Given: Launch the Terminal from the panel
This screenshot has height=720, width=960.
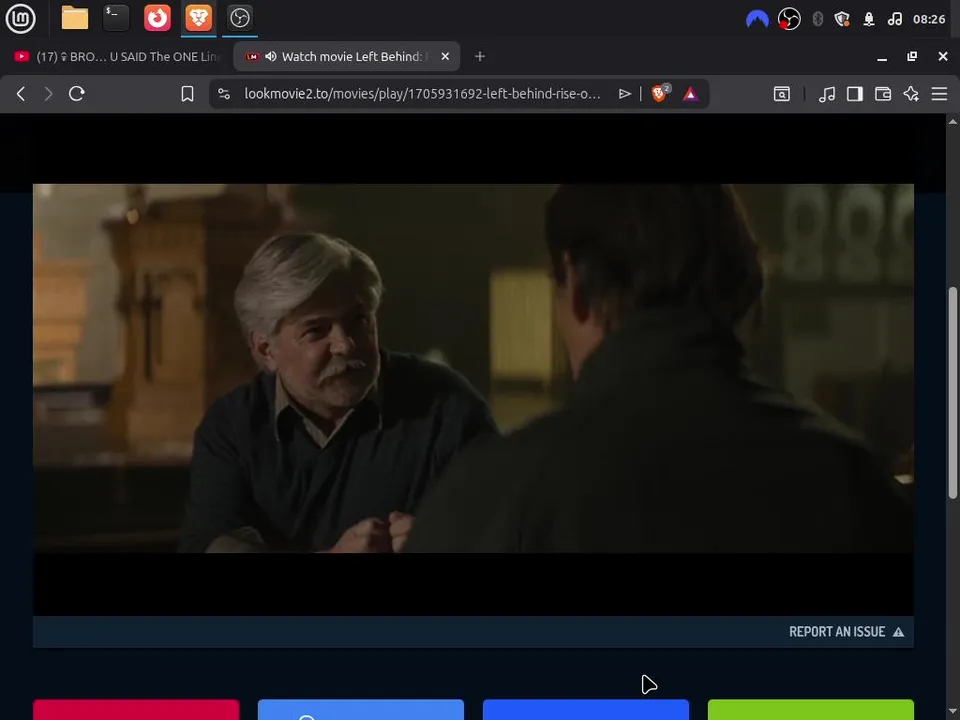Looking at the screenshot, I should (116, 18).
